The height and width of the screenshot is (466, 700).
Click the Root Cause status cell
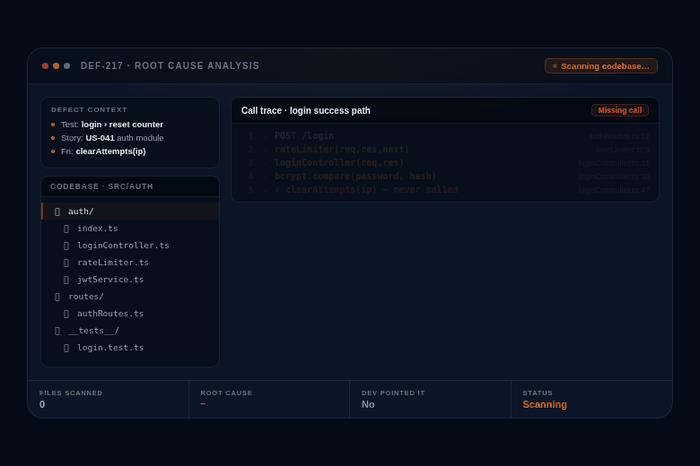(x=268, y=399)
